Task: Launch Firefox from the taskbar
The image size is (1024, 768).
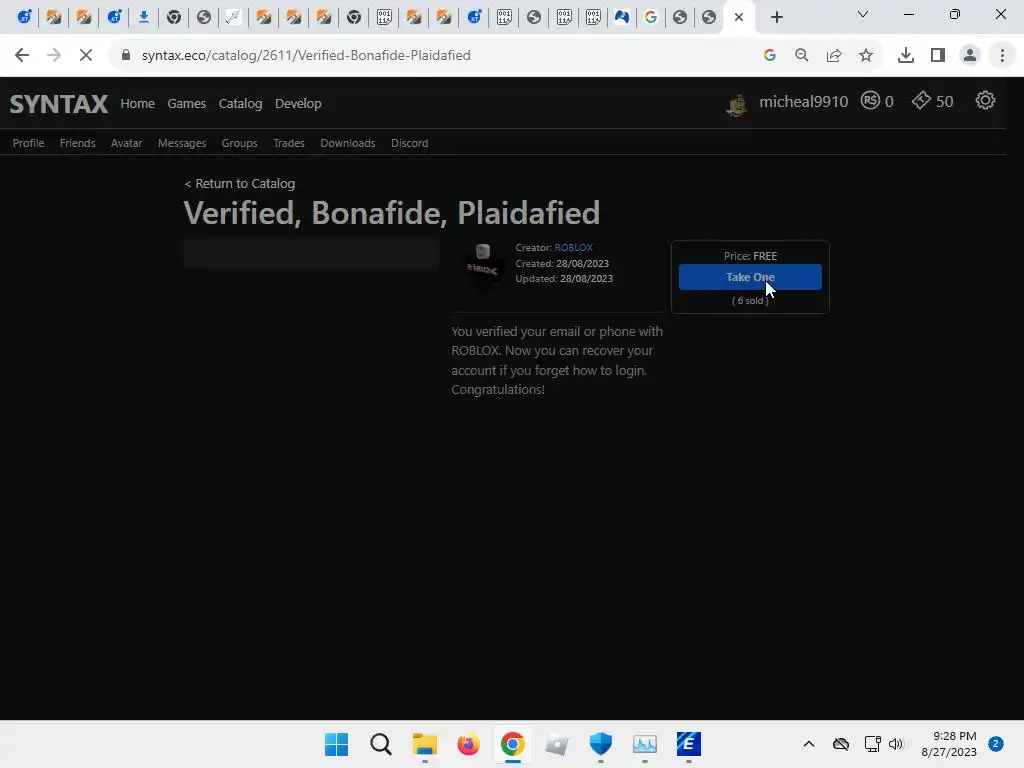Action: pos(468,744)
